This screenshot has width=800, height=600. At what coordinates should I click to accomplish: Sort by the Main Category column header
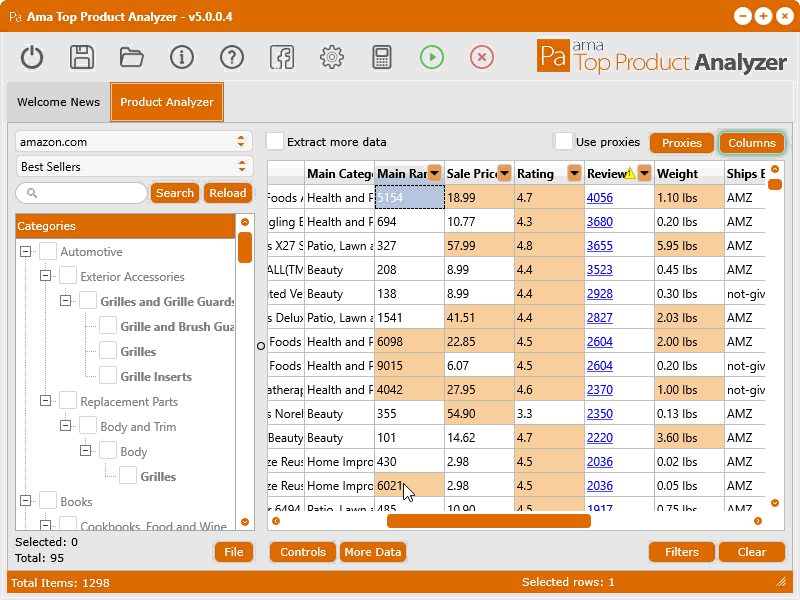click(x=340, y=173)
